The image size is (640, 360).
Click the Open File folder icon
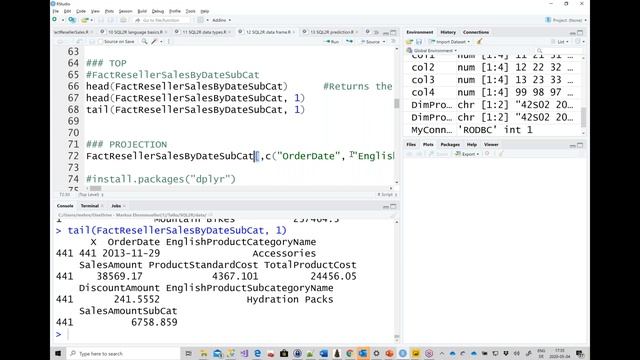point(84,20)
